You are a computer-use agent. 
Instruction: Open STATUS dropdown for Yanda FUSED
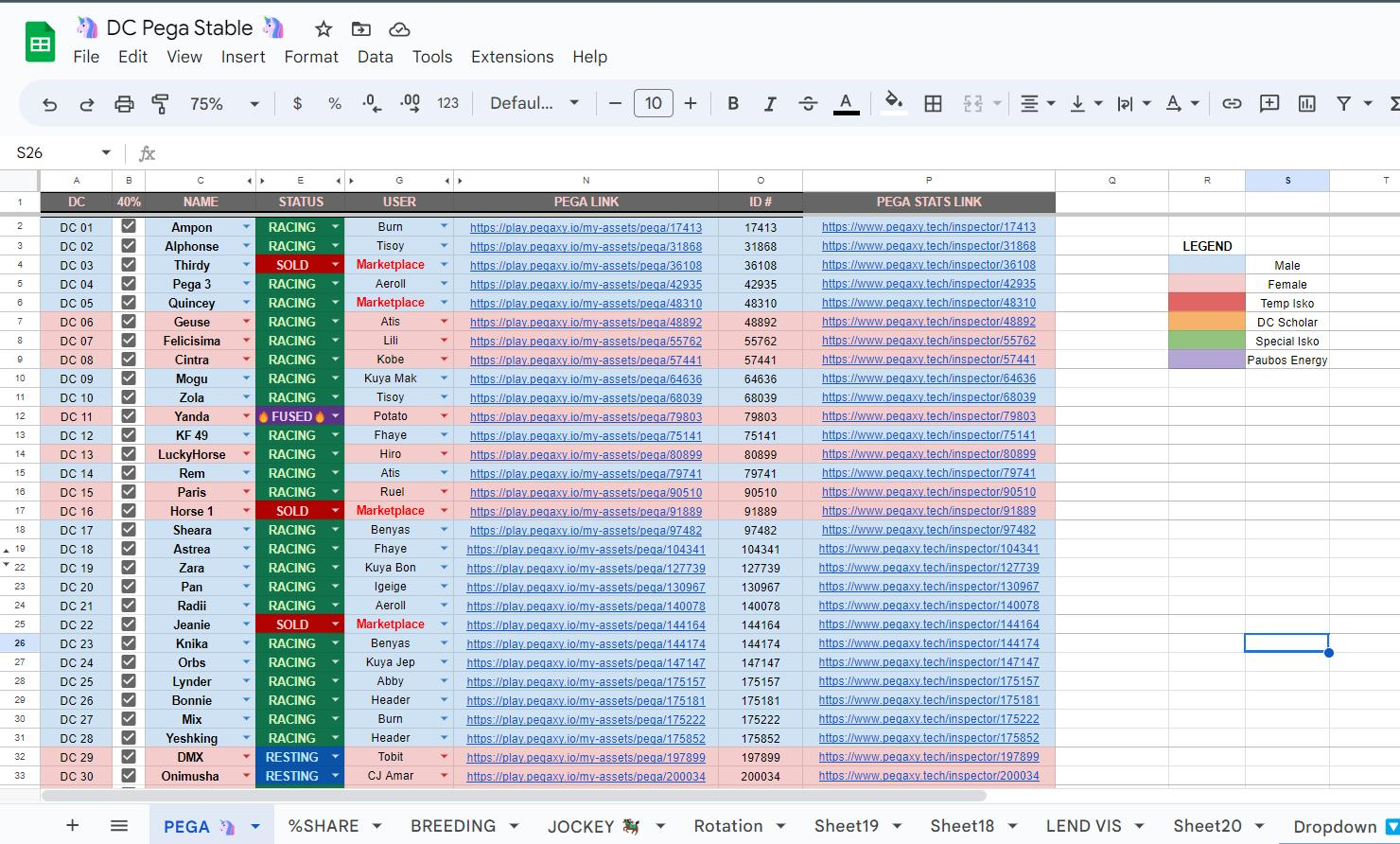(x=336, y=416)
